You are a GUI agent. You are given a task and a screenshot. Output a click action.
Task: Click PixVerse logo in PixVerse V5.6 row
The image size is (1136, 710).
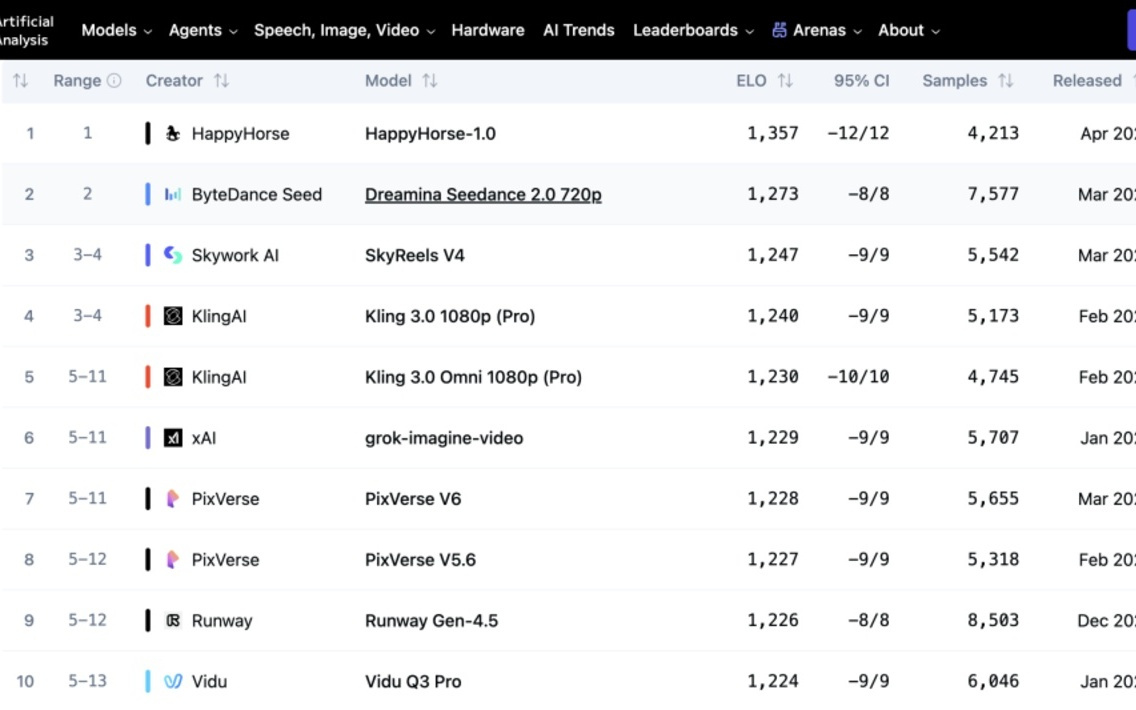[172, 559]
